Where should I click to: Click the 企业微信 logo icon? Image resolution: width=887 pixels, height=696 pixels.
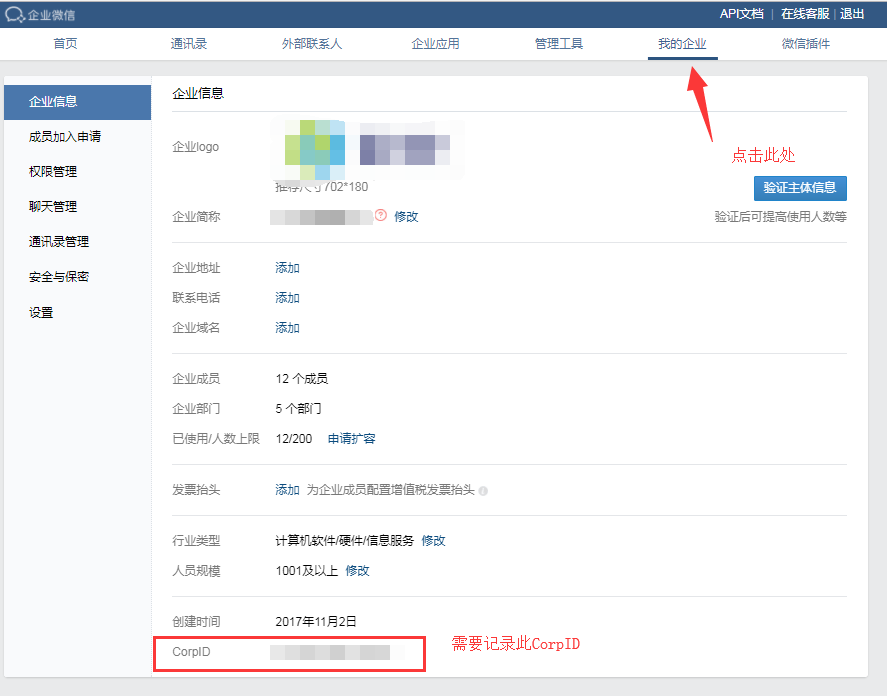pyautogui.click(x=15, y=15)
